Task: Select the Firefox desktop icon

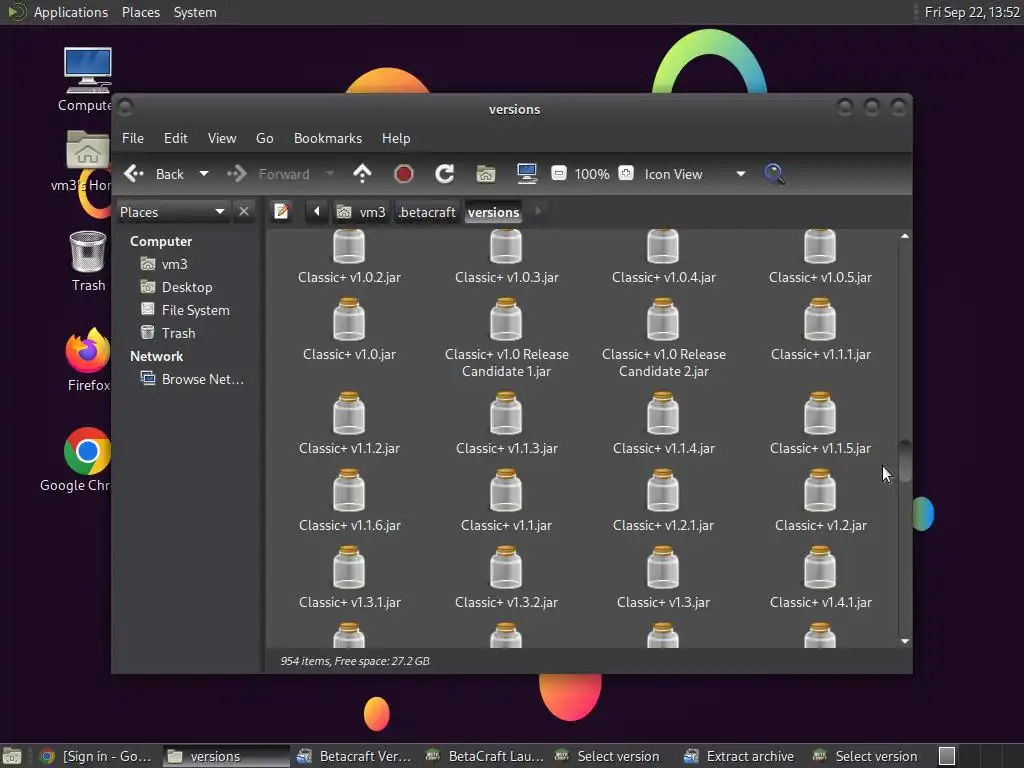Action: (x=88, y=360)
